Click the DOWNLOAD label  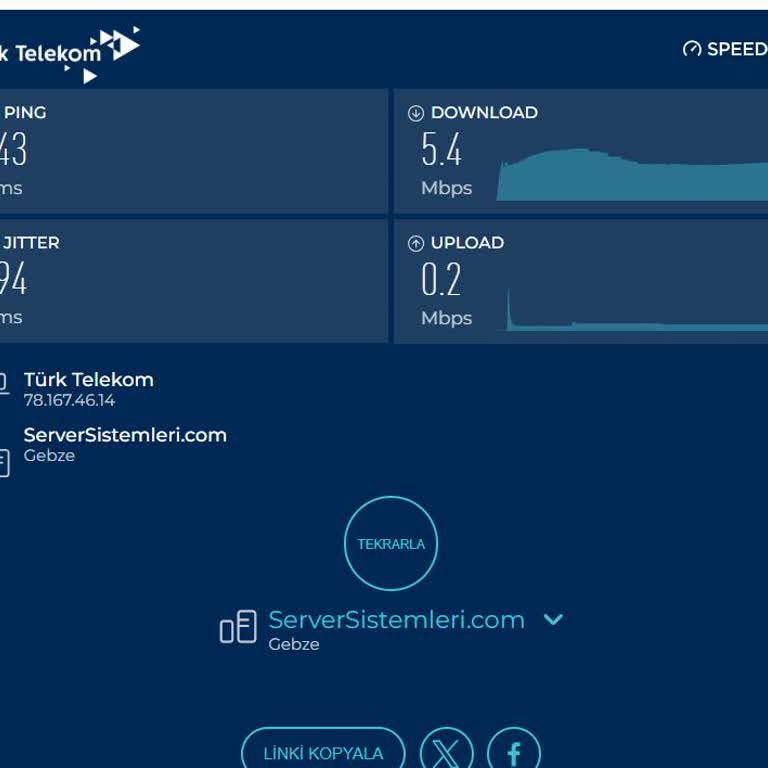click(x=484, y=113)
